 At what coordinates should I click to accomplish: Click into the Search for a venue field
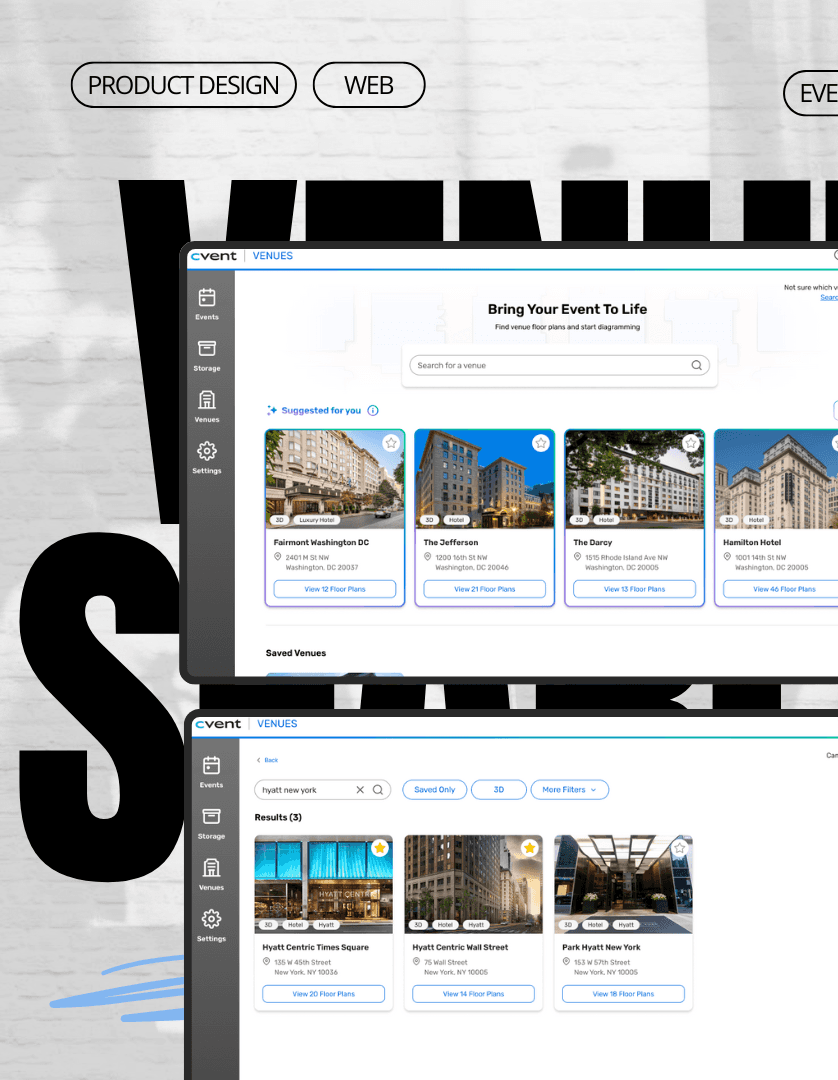[x=559, y=365]
